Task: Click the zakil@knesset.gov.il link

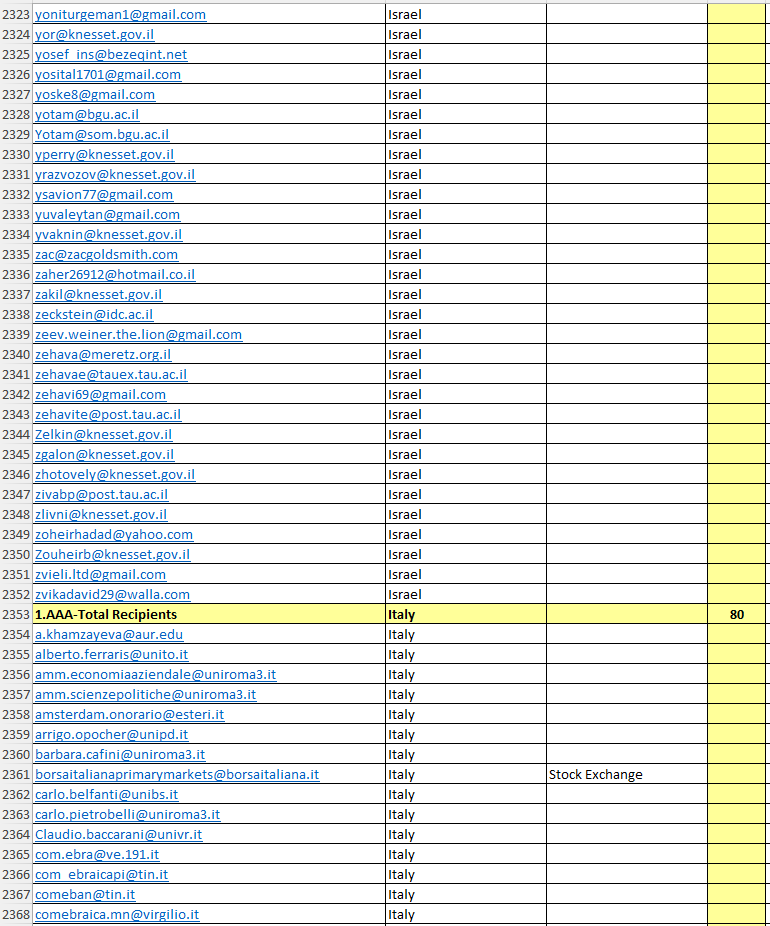Action: (99, 295)
